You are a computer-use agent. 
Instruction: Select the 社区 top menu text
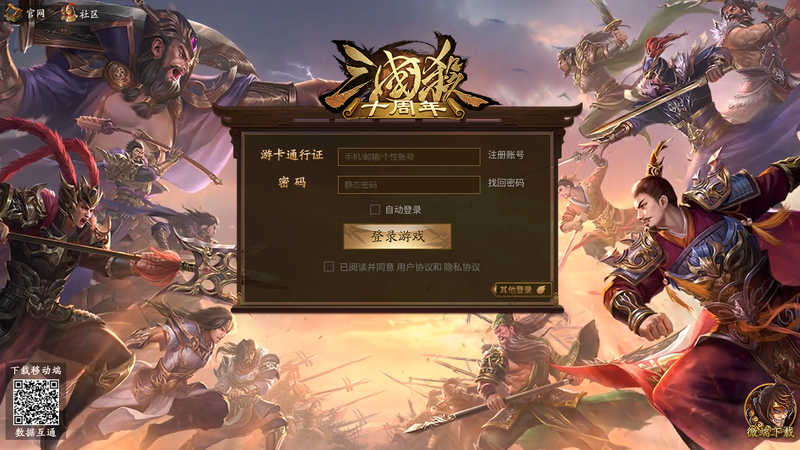(89, 14)
